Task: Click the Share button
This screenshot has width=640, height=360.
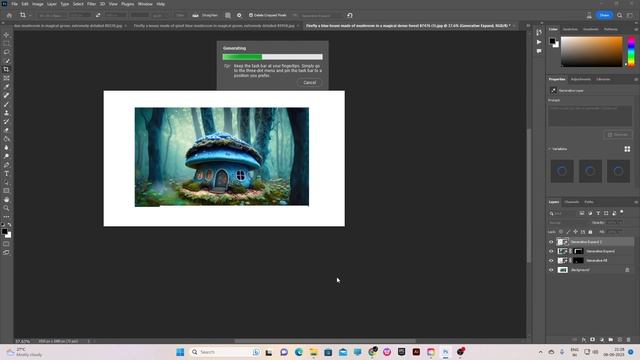Action: tap(604, 15)
